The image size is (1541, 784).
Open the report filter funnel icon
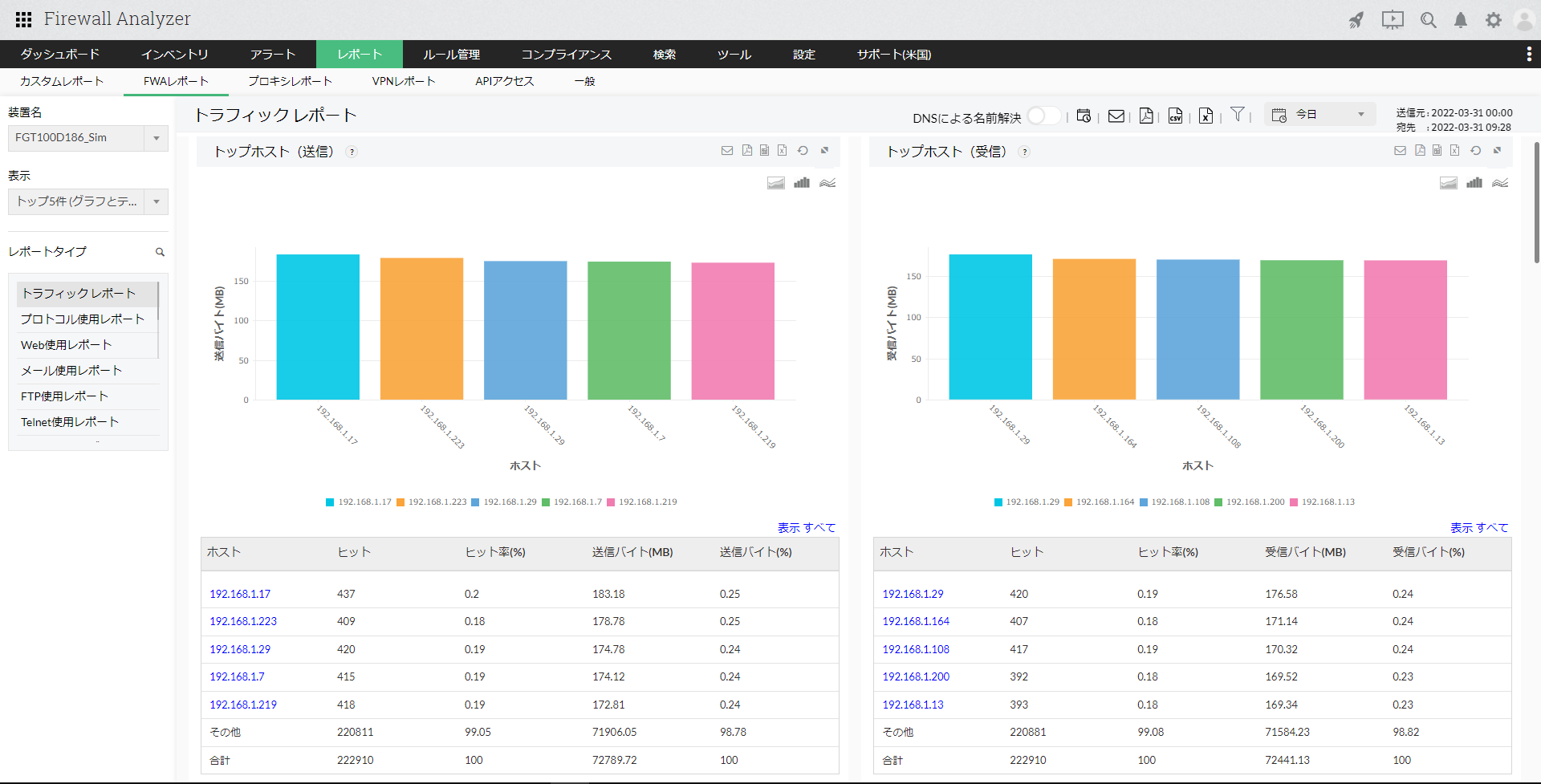1237,115
